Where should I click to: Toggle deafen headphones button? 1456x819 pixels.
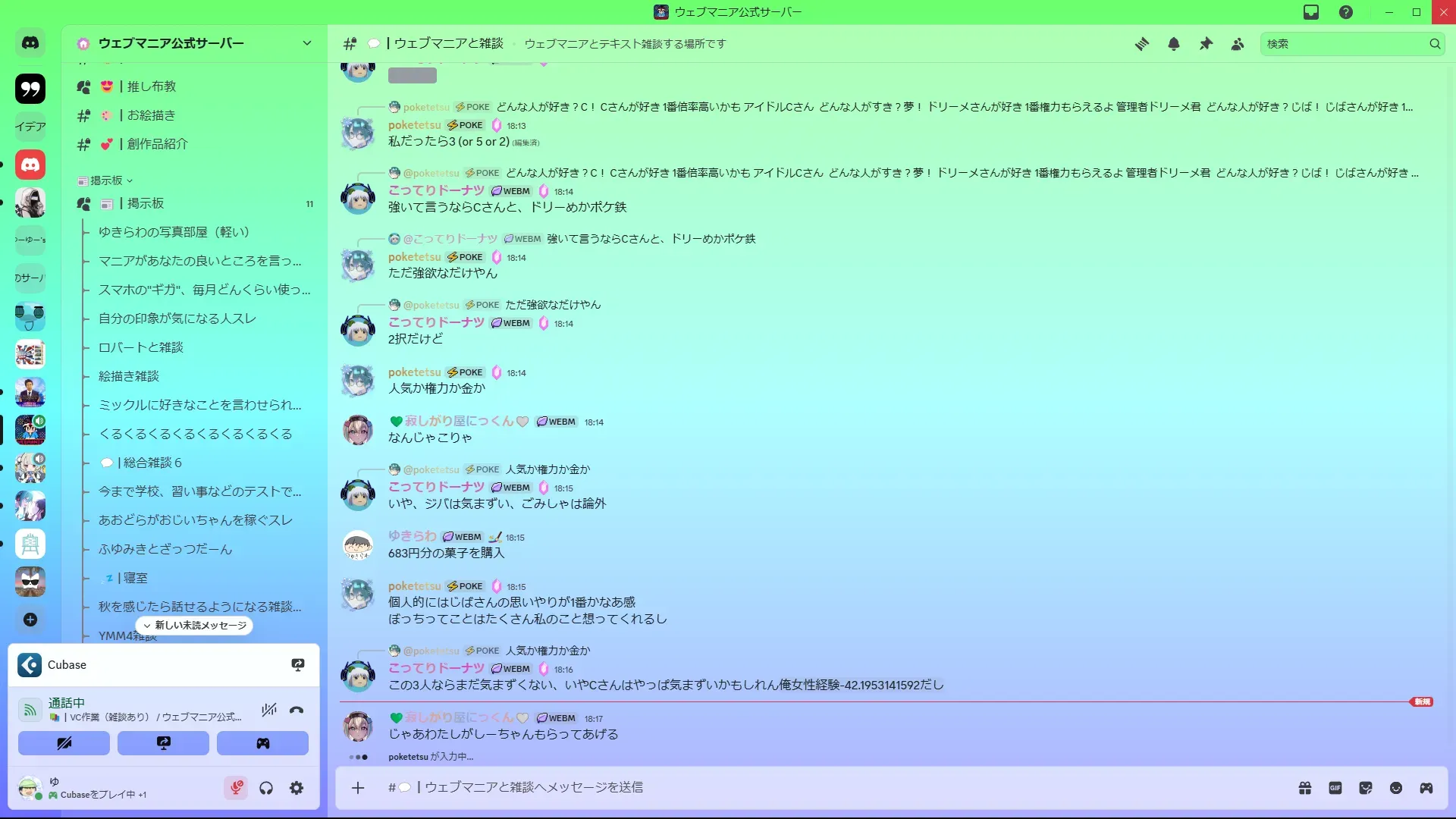(x=266, y=788)
